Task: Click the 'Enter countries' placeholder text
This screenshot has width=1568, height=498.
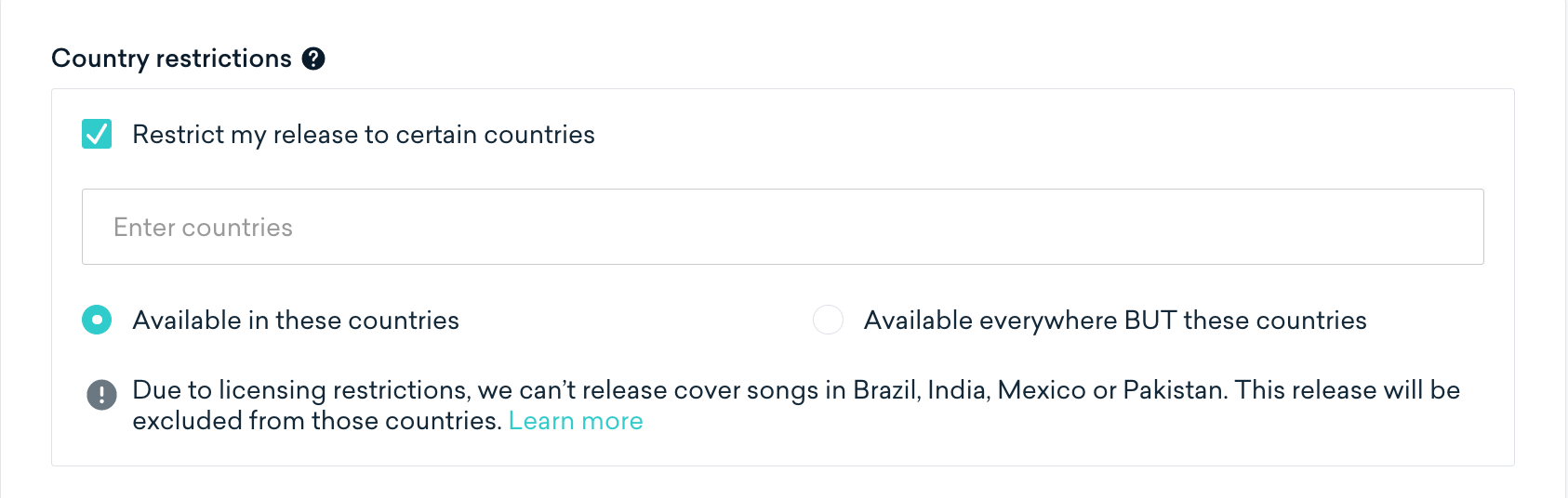Action: click(x=203, y=228)
